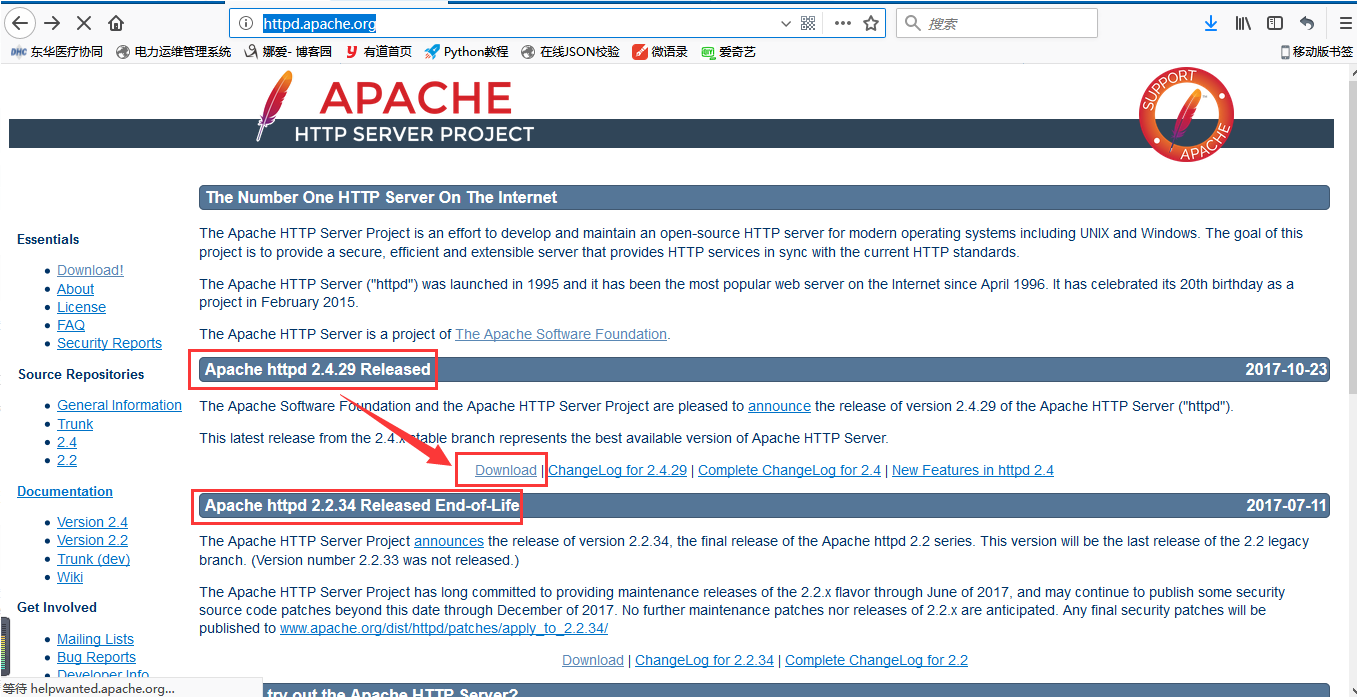Open Version 2.4 documentation
1357x697 pixels.
pos(92,522)
